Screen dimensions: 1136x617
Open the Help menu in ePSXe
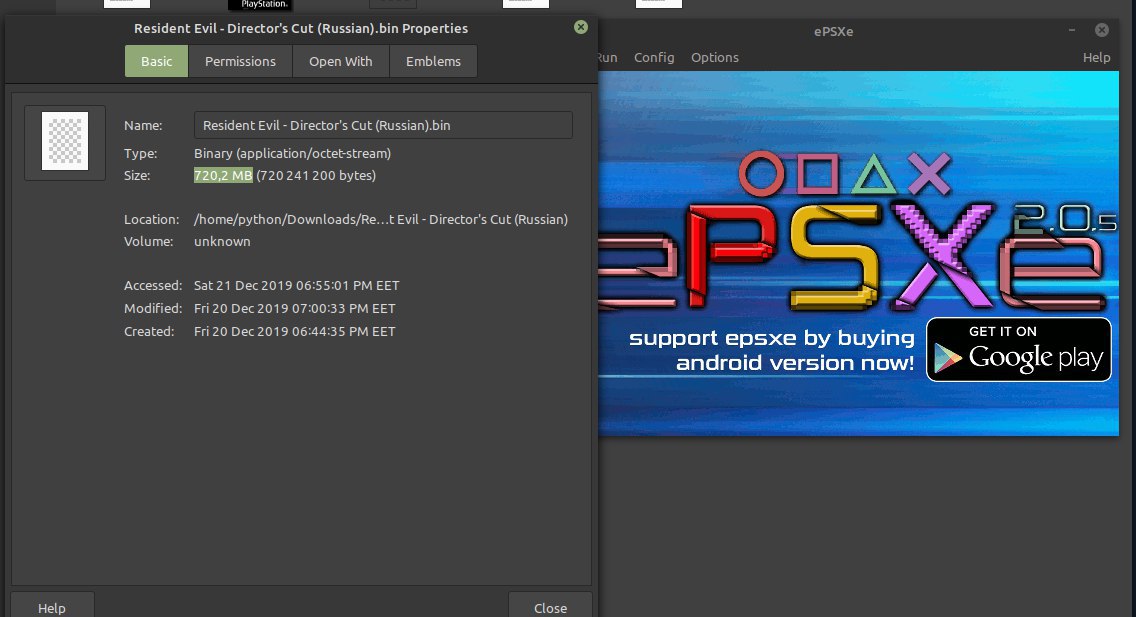pyautogui.click(x=1096, y=57)
